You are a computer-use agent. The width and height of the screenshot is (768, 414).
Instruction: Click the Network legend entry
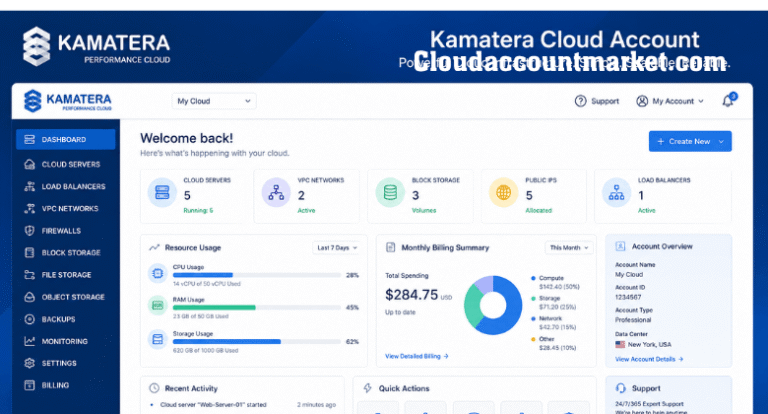(553, 323)
